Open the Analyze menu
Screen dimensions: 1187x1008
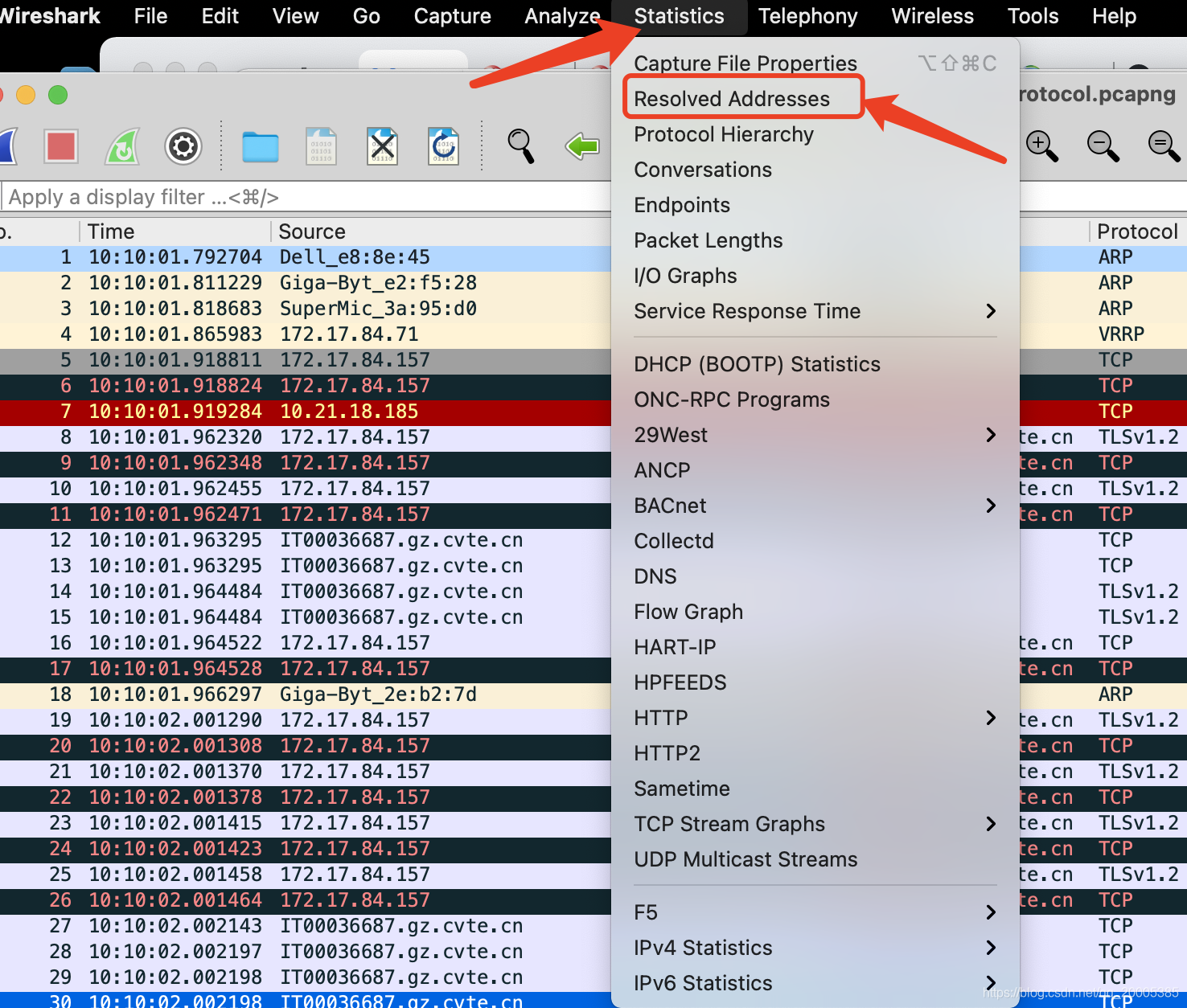tap(563, 16)
